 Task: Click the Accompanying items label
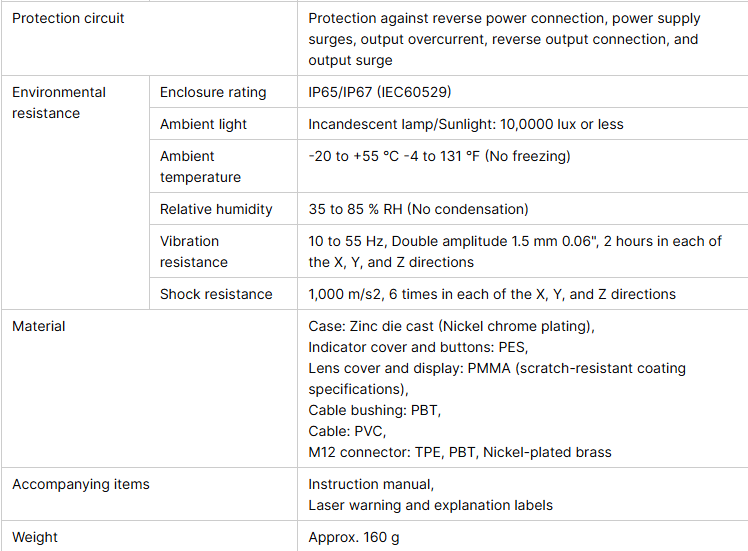click(81, 484)
